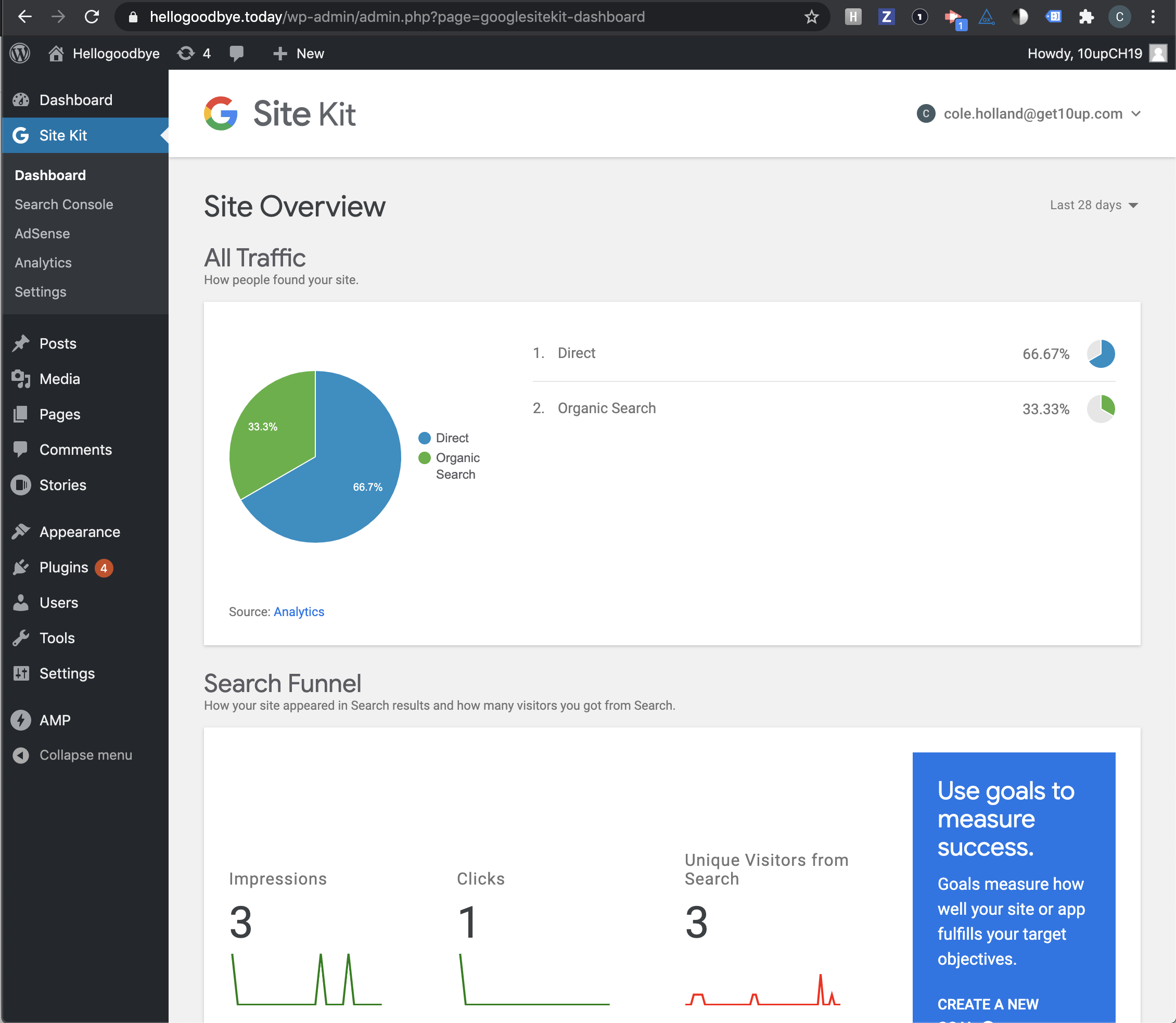Click the WordPress logo in admin bar

pyautogui.click(x=20, y=53)
